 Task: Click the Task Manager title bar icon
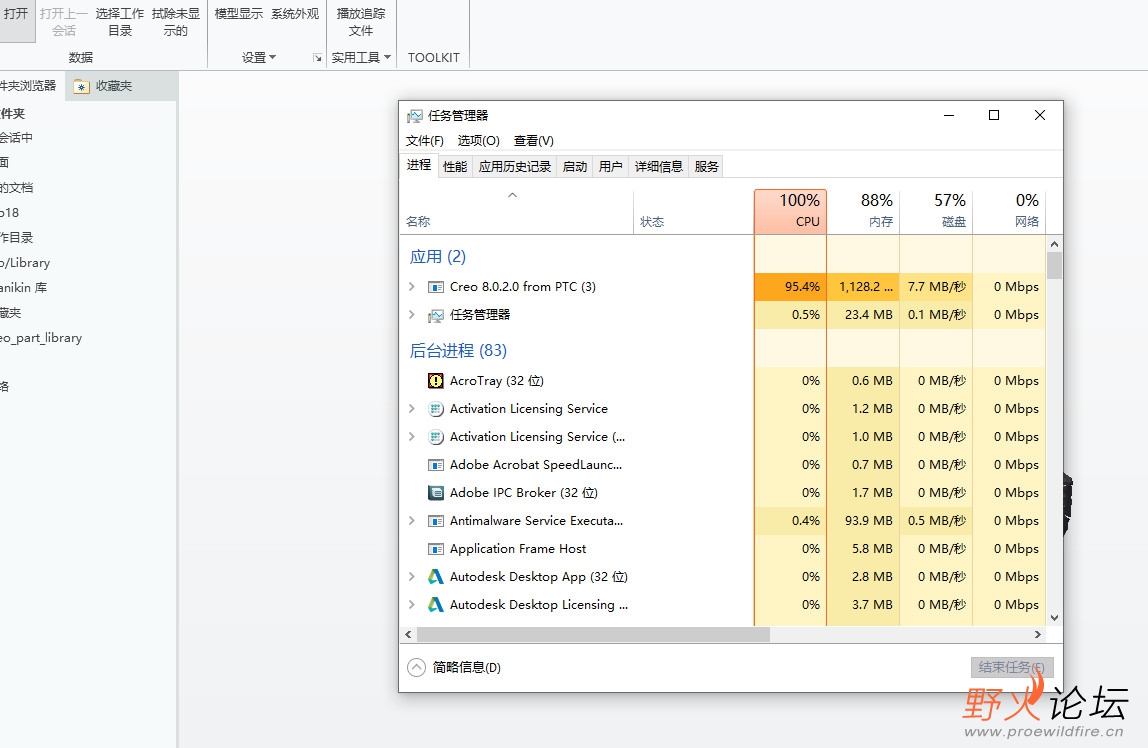click(414, 116)
